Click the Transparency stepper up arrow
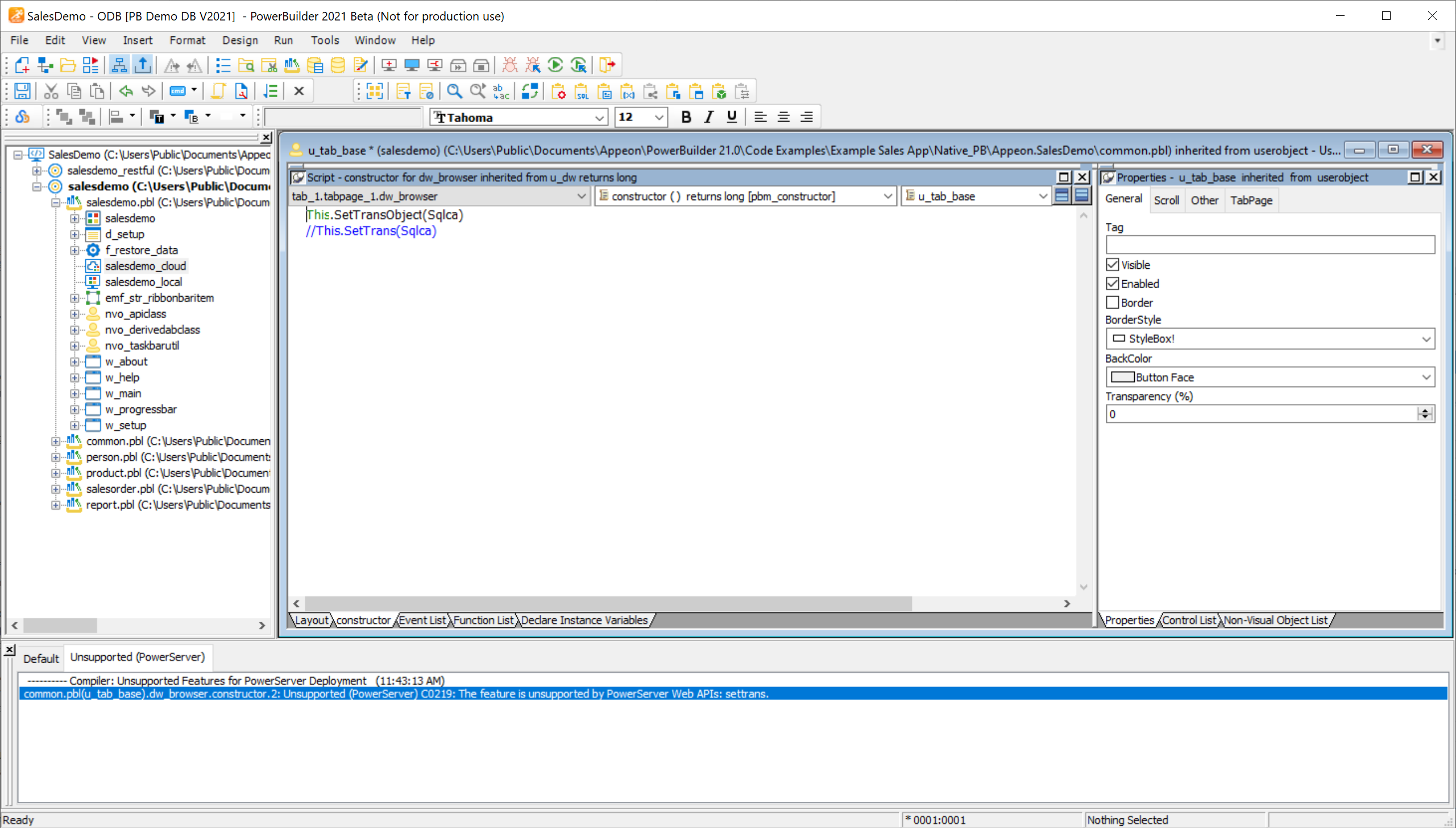The image size is (1456, 828). [x=1425, y=410]
